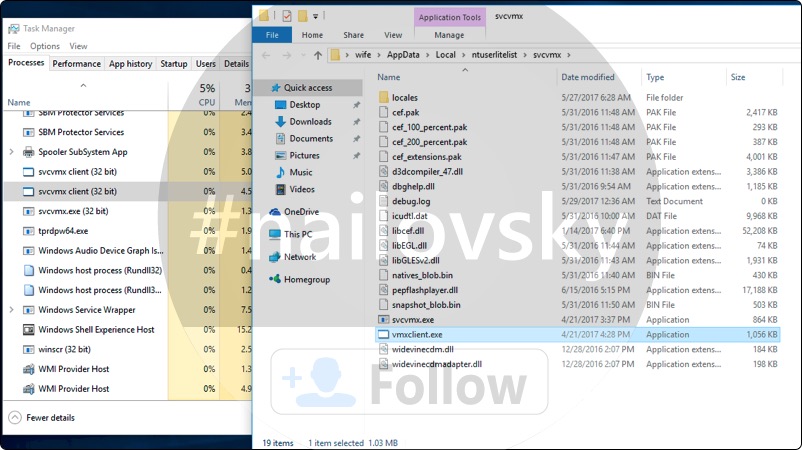Select Quick access in the navigation pane

point(308,88)
